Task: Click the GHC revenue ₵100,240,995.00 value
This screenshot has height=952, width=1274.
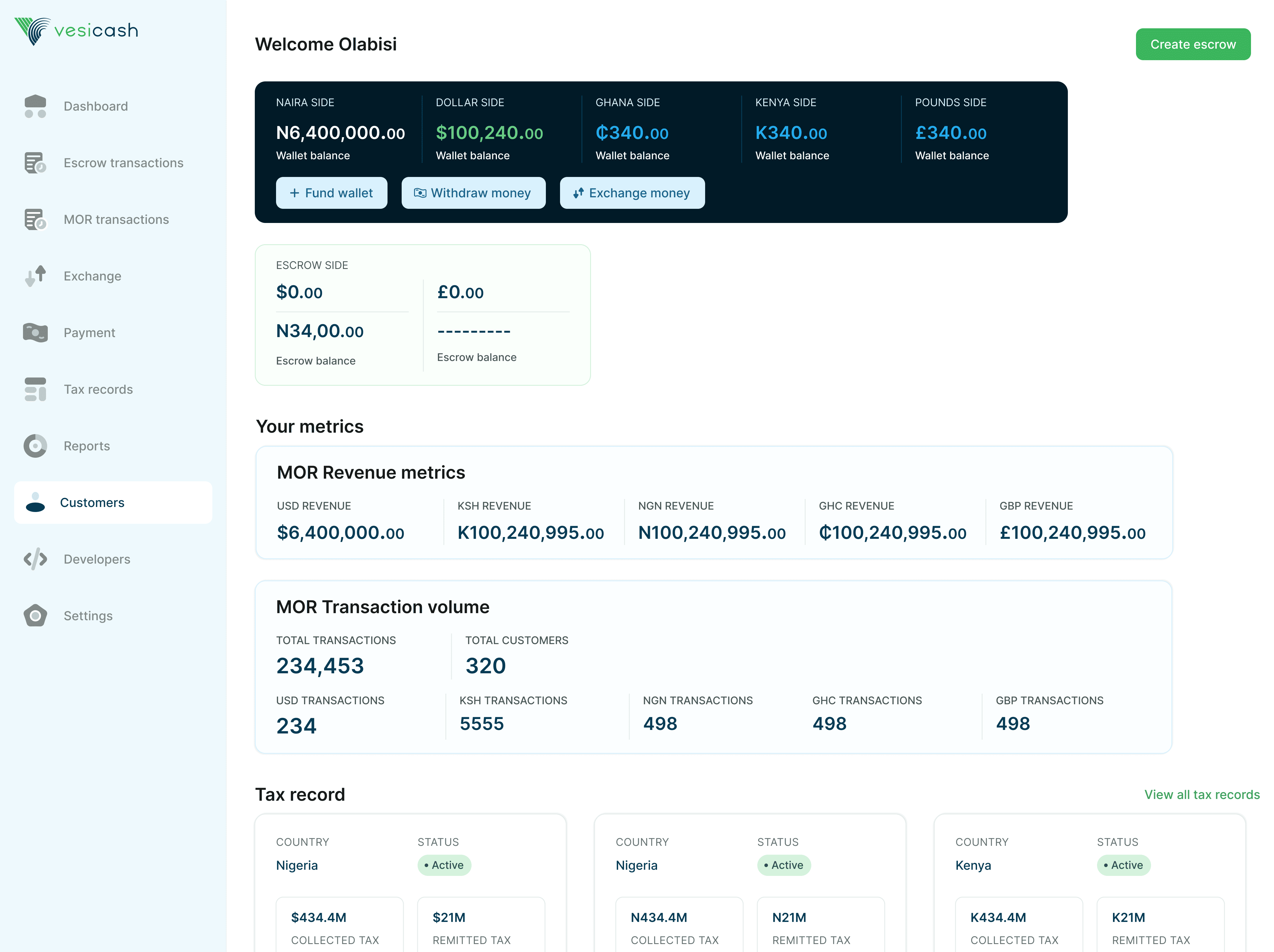Action: (x=893, y=533)
